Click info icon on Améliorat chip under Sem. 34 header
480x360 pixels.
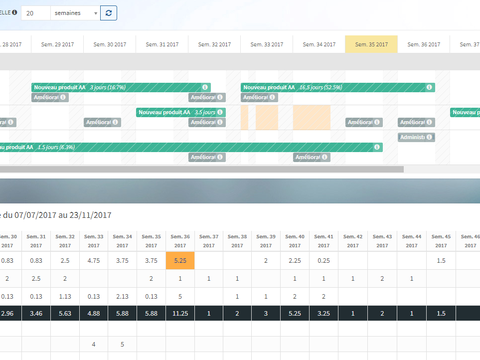point(324,157)
